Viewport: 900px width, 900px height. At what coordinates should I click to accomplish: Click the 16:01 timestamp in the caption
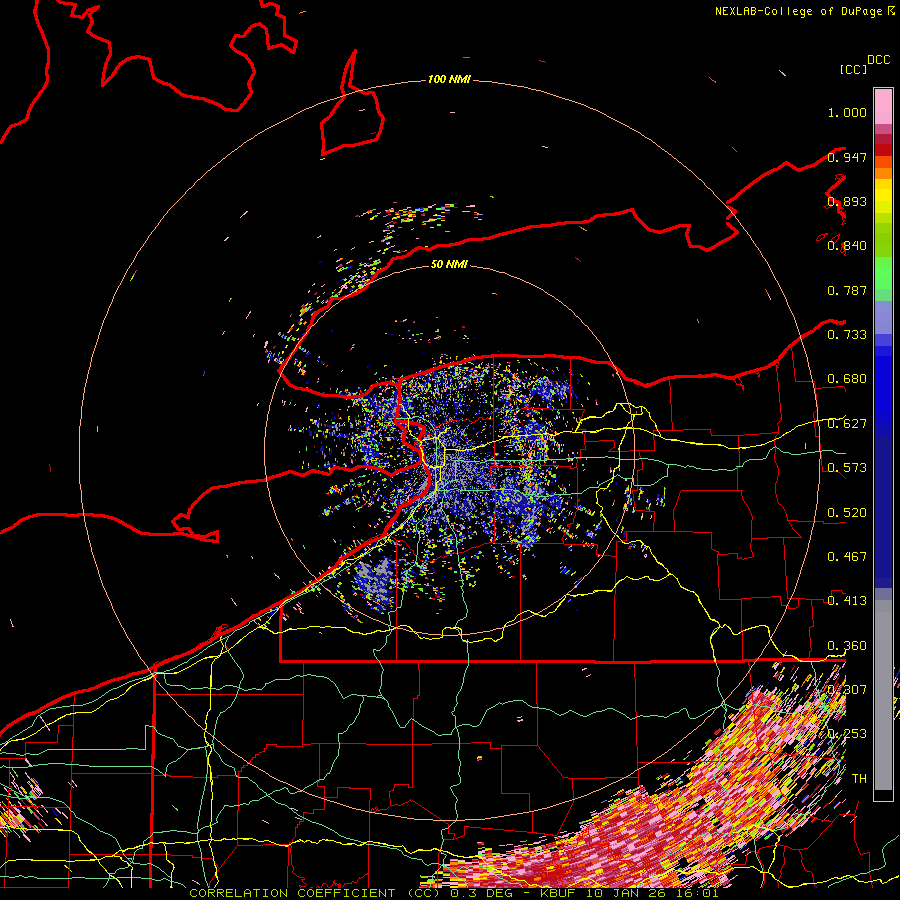(x=695, y=893)
